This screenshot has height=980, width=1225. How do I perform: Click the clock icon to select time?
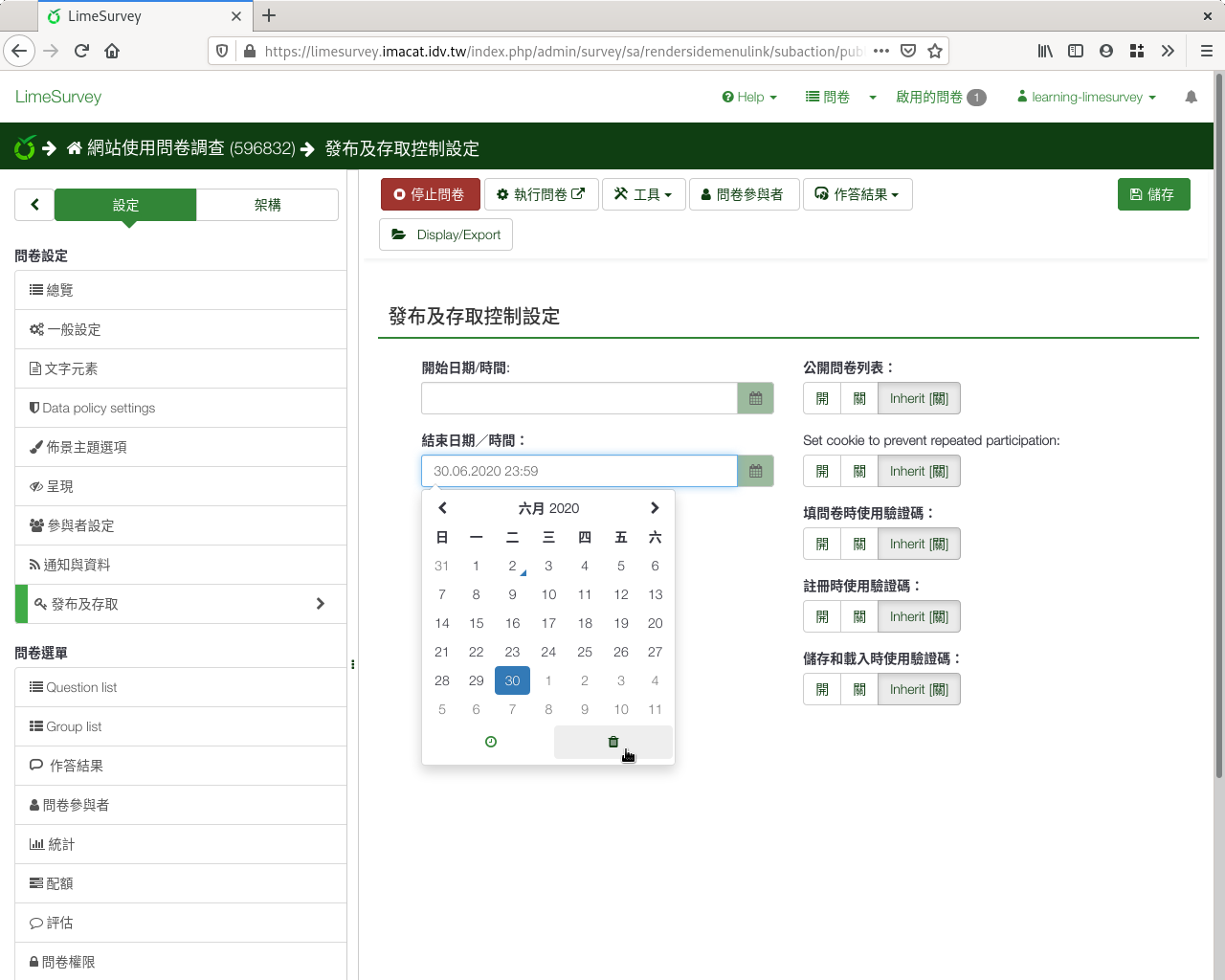click(491, 742)
